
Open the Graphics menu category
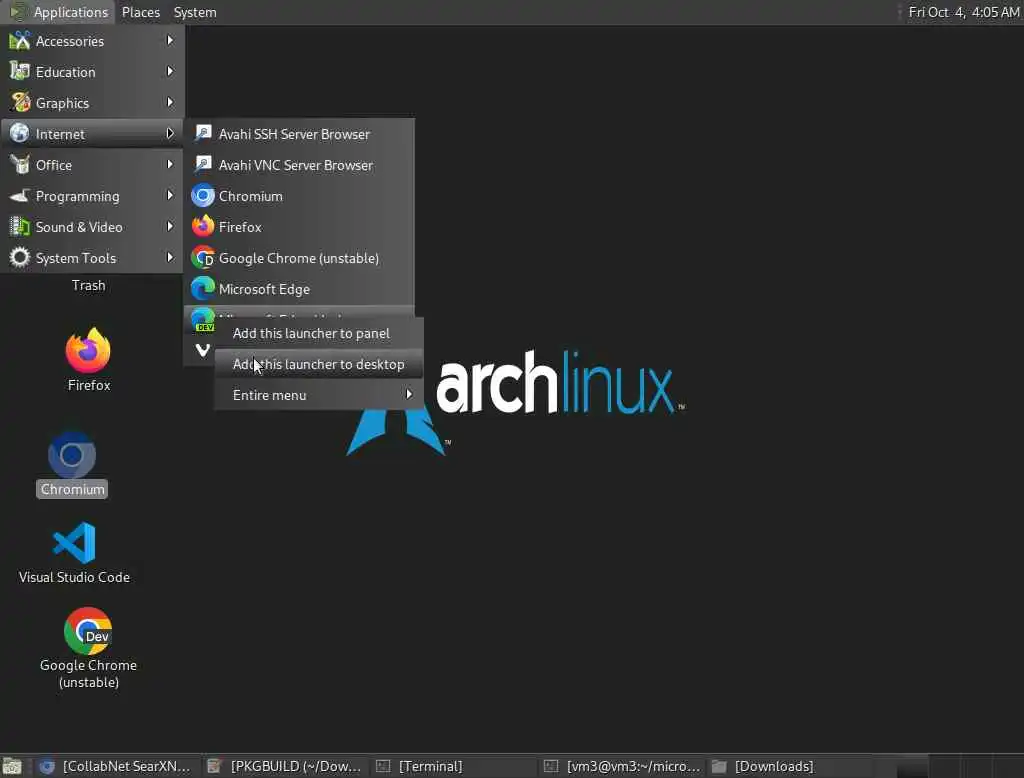point(92,103)
